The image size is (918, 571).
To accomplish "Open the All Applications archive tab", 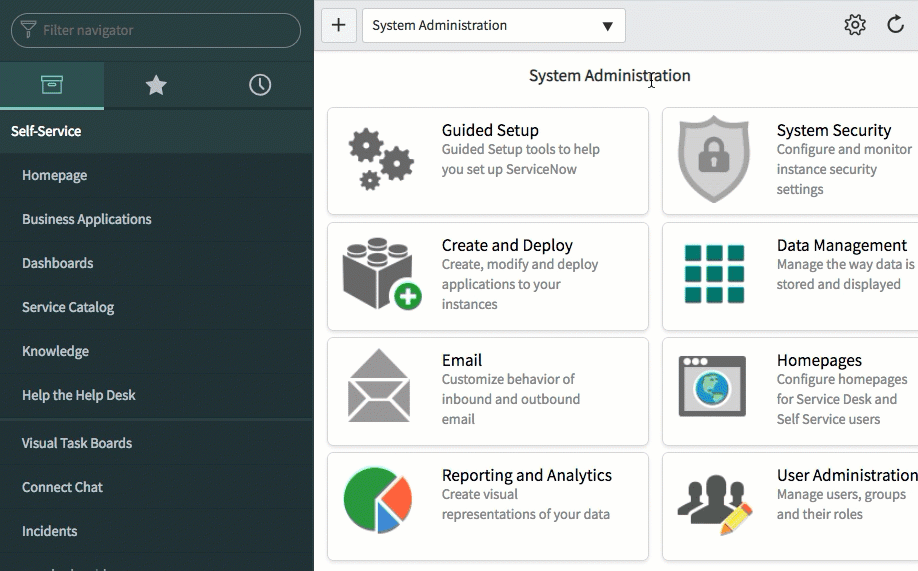I will pyautogui.click(x=52, y=85).
